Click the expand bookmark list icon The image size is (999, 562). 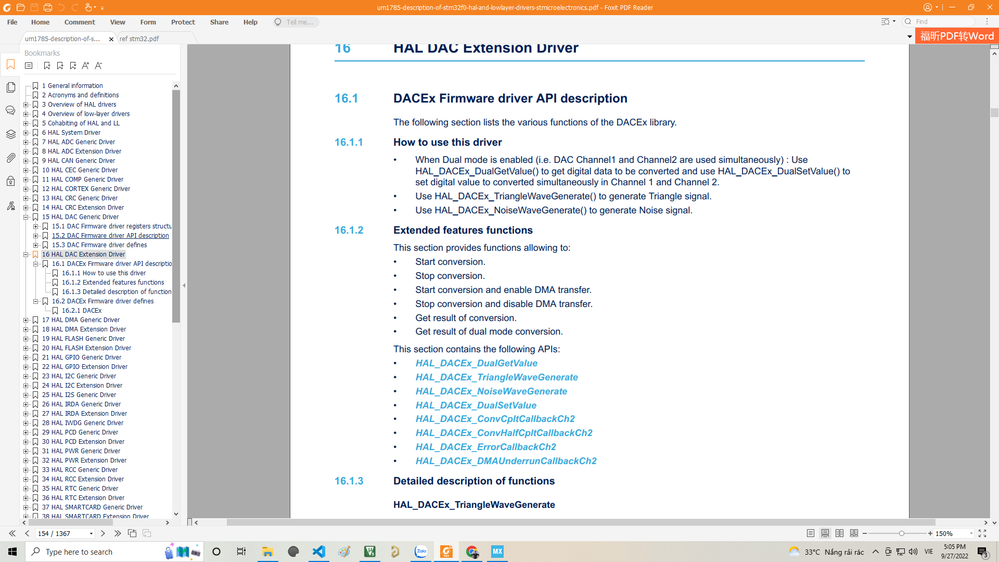[29, 66]
